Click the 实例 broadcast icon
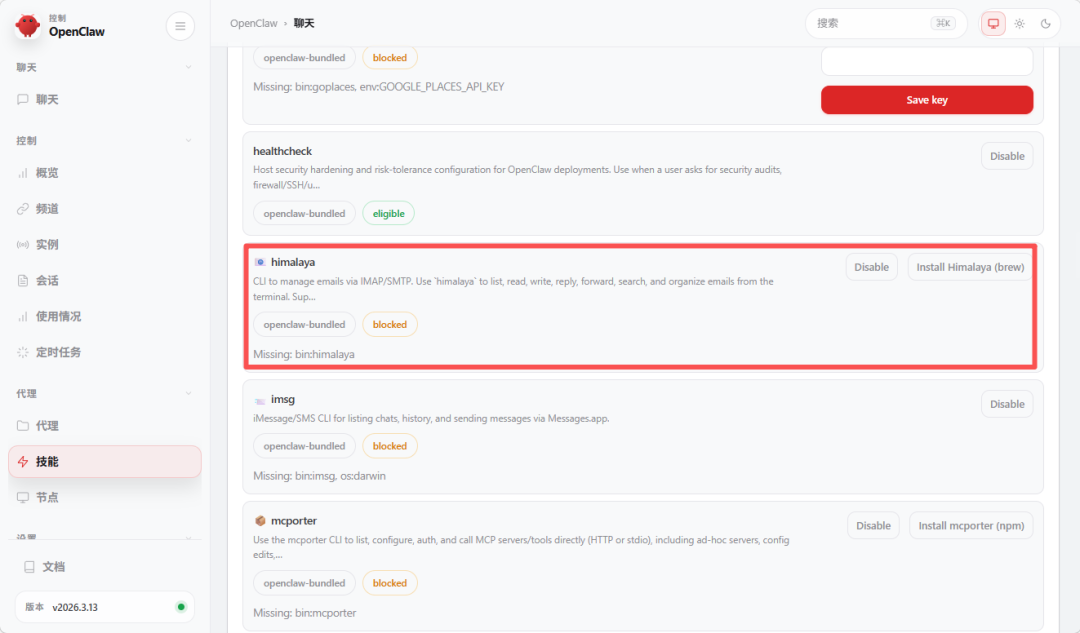Screen dimensions: 1080x633 pos(23,245)
